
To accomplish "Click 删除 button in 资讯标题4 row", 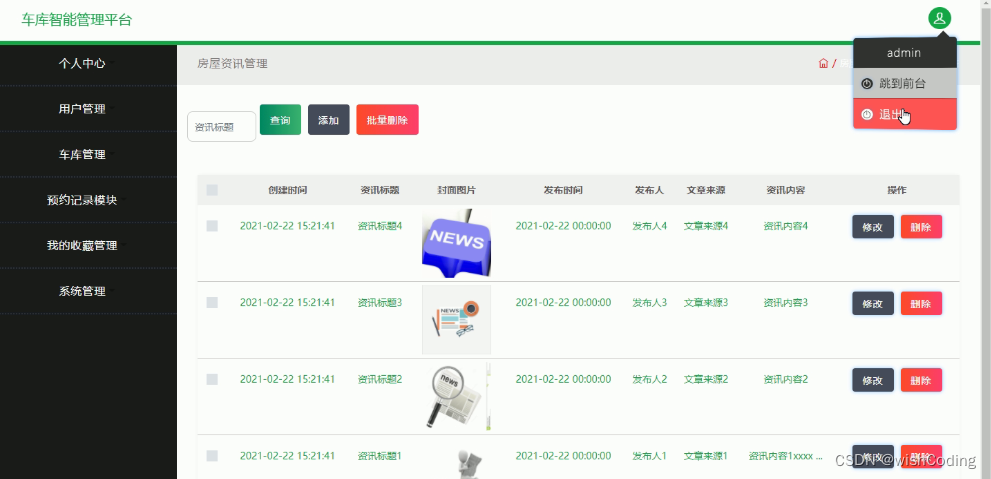I will click(x=921, y=227).
